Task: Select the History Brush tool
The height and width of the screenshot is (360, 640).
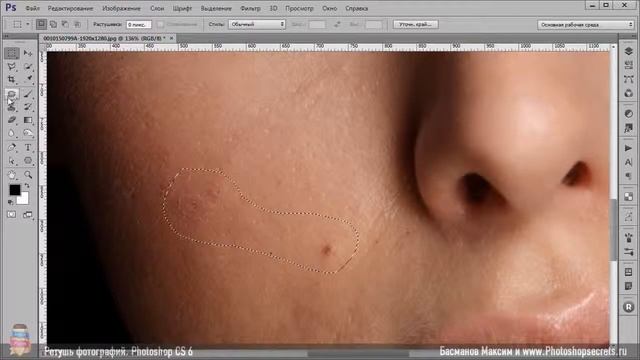Action: (28, 107)
